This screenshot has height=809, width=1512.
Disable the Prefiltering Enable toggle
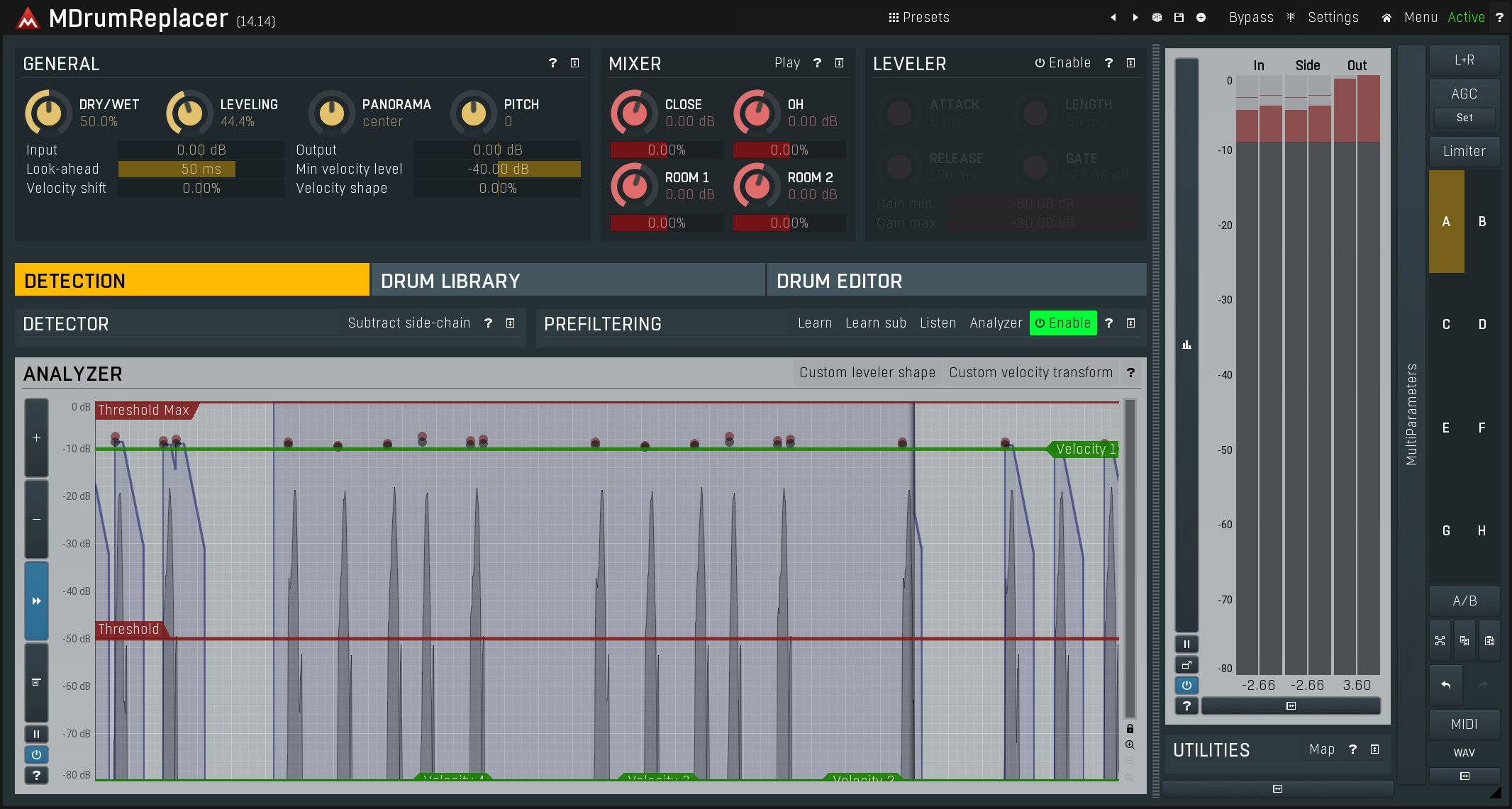[1062, 323]
